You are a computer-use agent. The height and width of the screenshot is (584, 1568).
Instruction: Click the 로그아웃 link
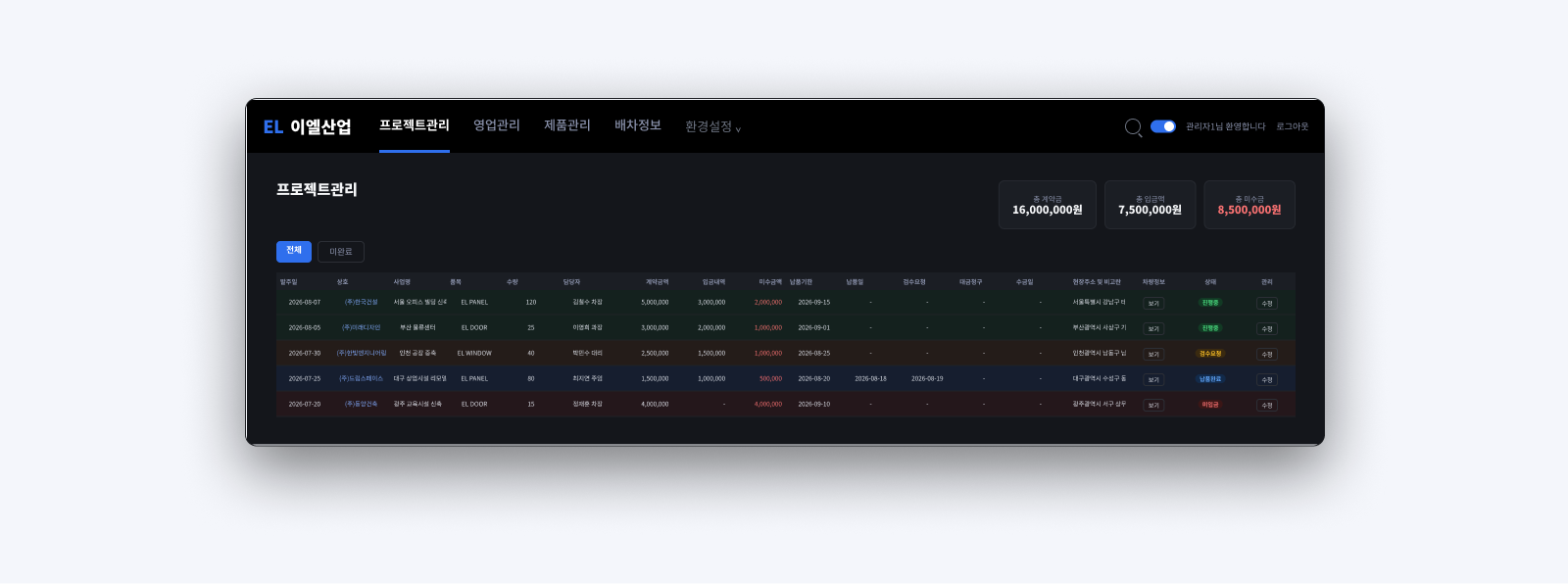coord(1293,126)
